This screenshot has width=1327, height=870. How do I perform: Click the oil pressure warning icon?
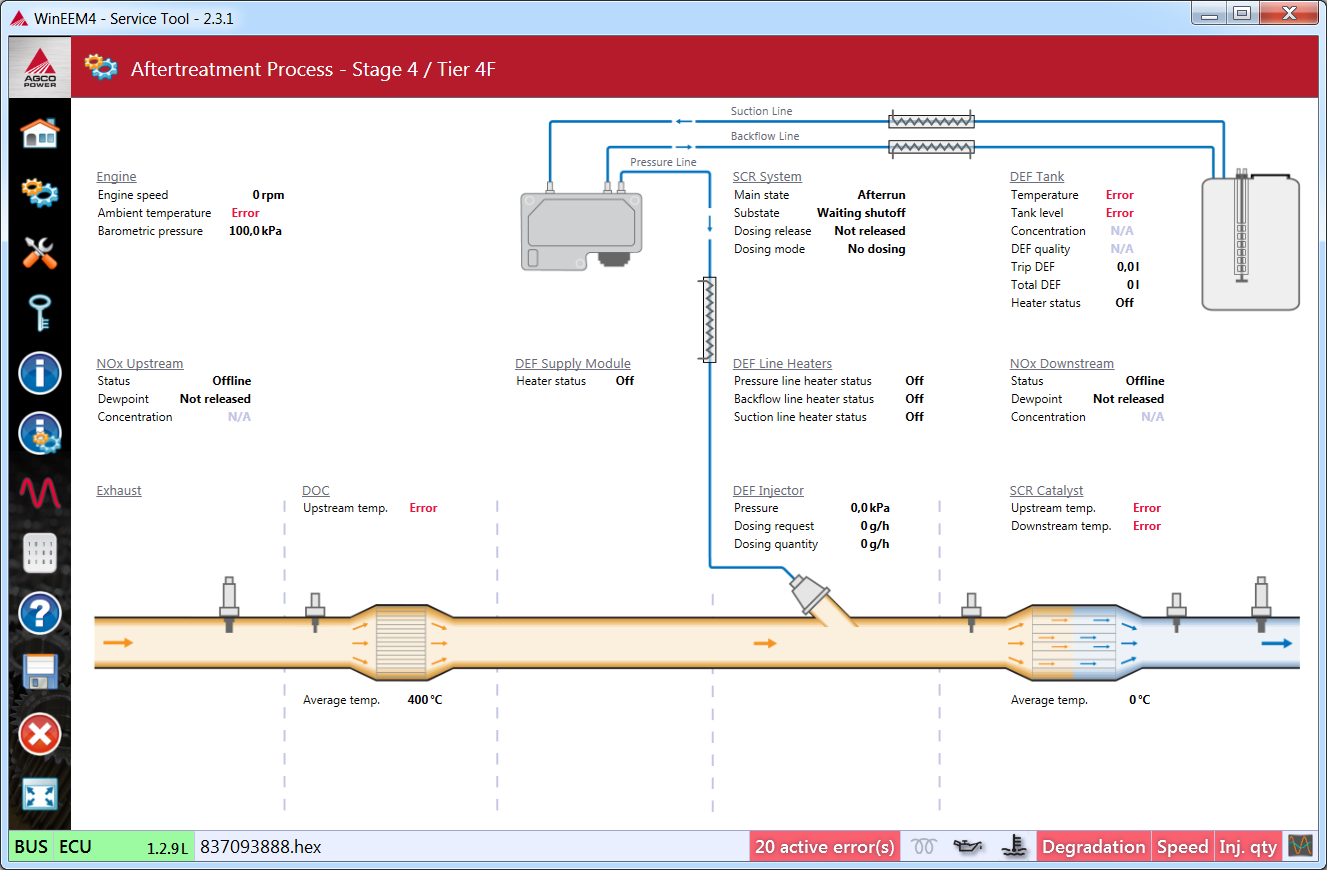968,847
